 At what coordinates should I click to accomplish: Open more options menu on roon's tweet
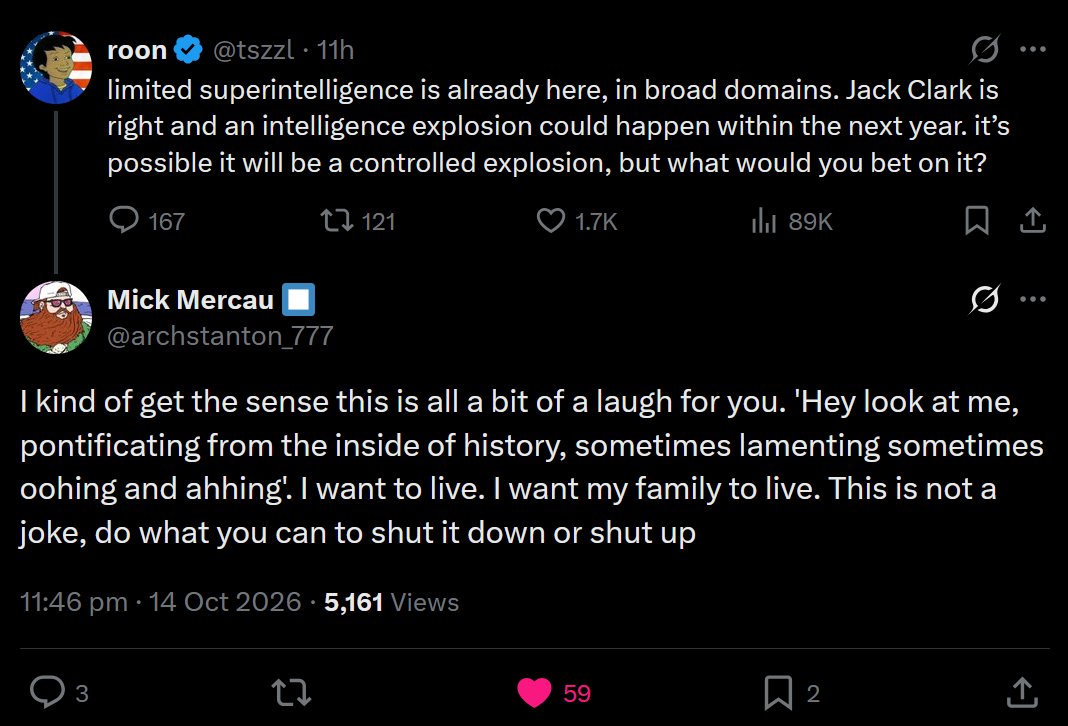point(1033,49)
